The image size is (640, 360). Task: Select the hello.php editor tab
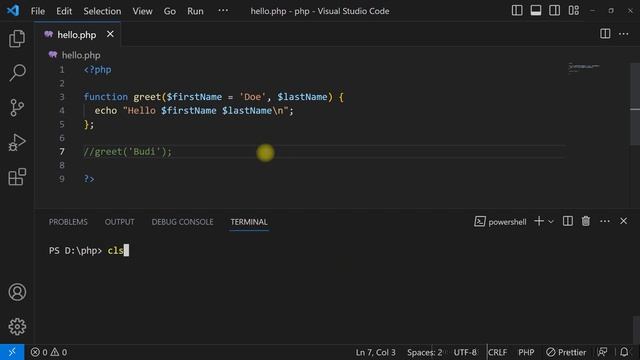pos(78,35)
